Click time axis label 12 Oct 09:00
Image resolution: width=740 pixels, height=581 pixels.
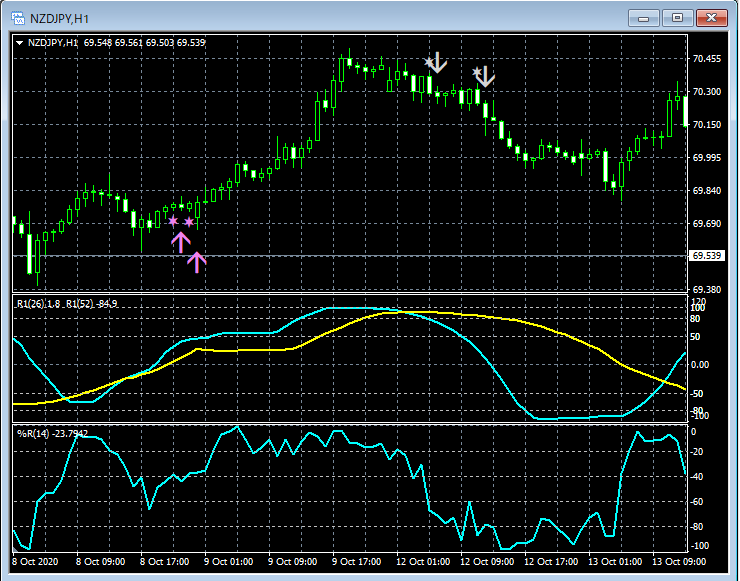tap(487, 562)
